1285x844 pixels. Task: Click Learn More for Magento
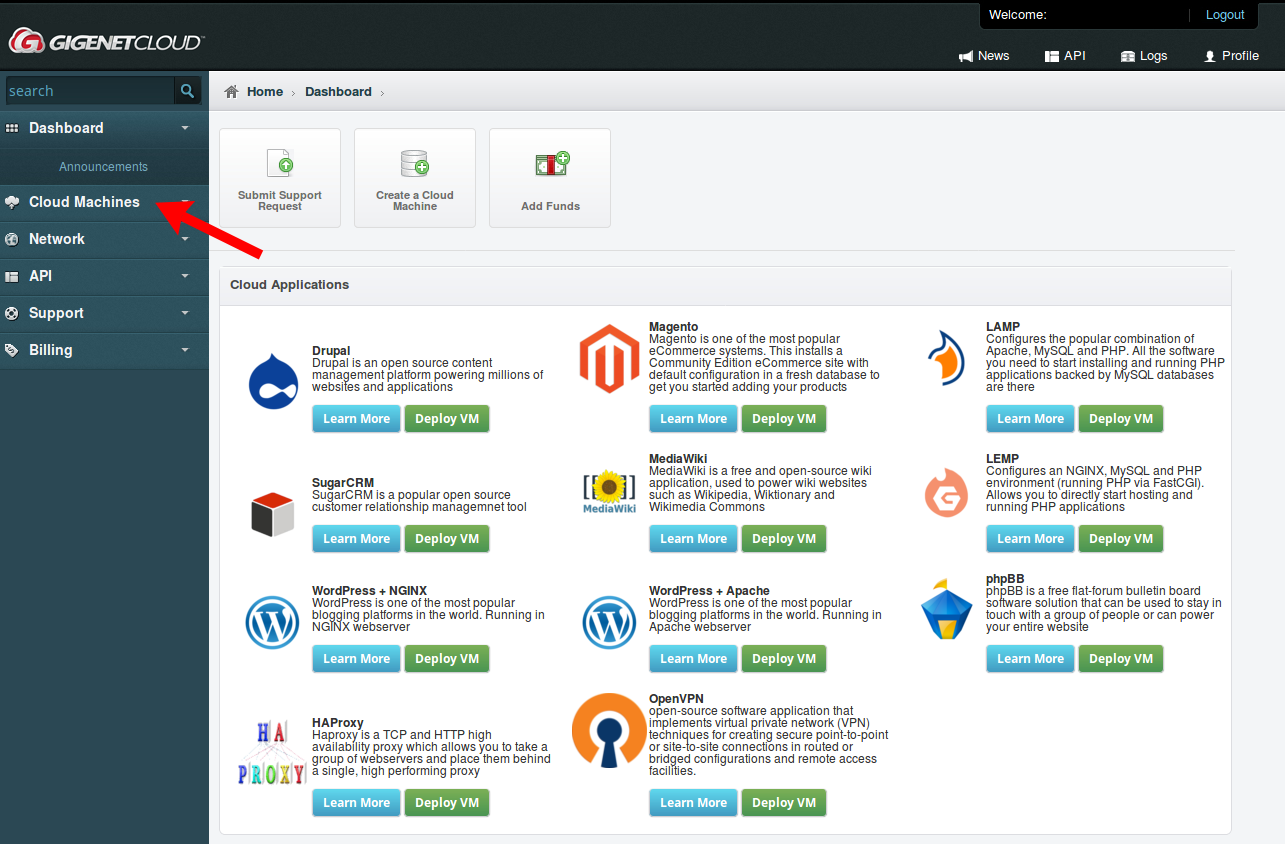[693, 419]
